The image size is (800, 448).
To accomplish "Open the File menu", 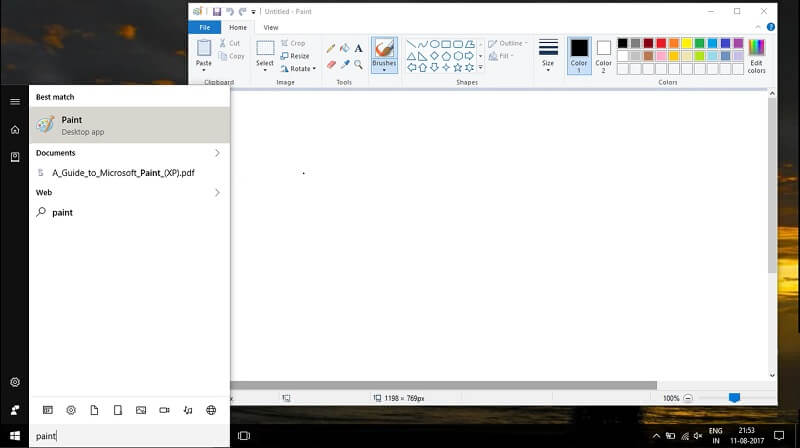I will click(x=205, y=28).
